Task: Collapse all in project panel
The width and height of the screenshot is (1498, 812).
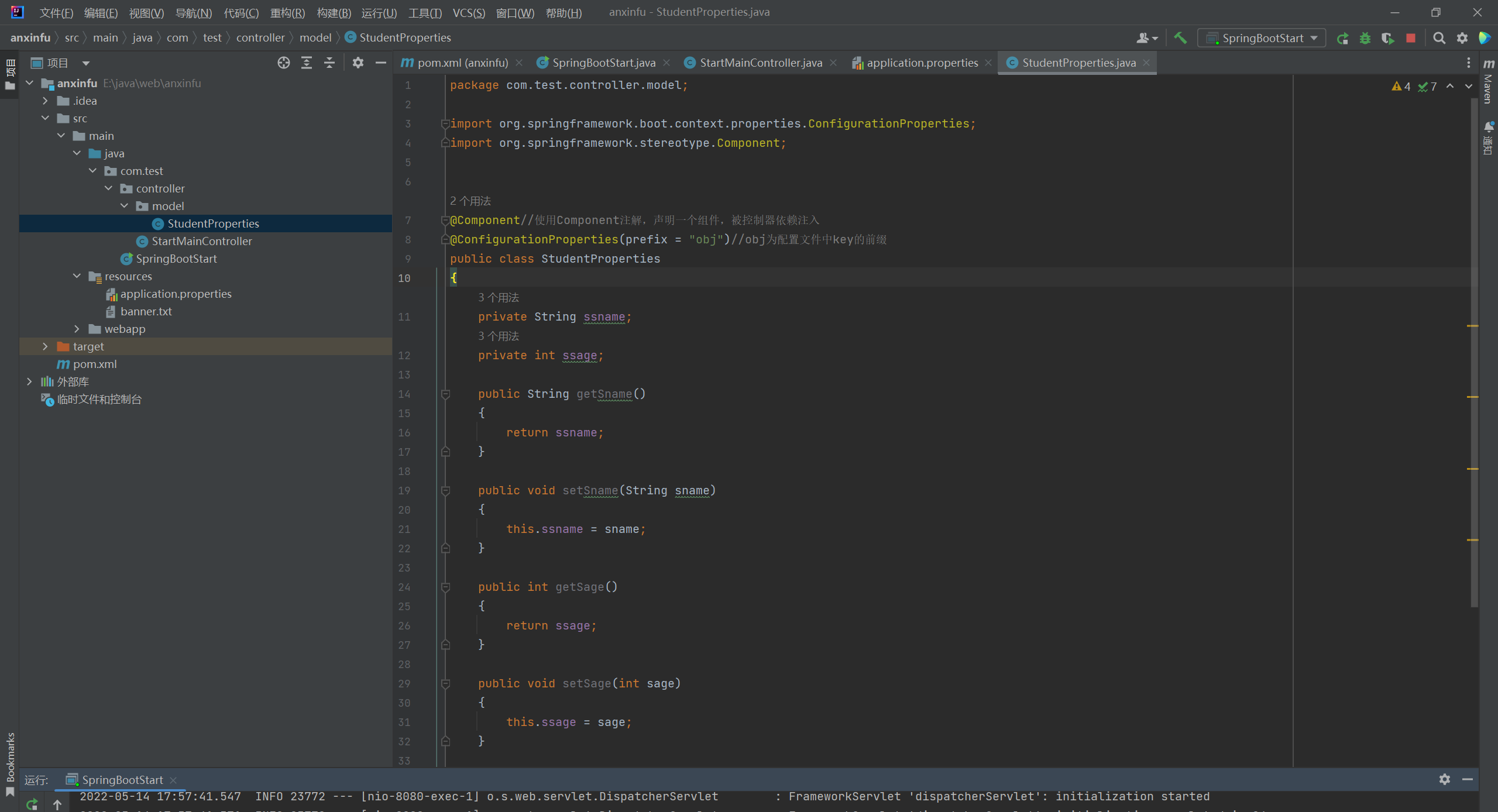Action: 329,63
